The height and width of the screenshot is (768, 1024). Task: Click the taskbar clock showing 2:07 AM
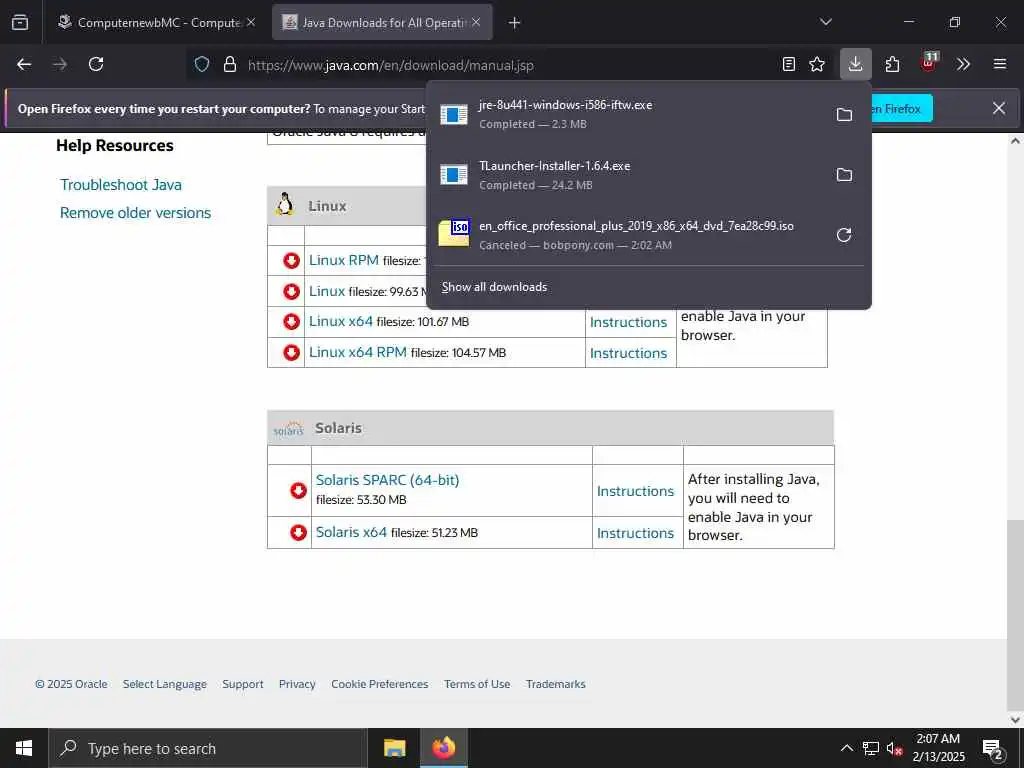(x=938, y=748)
